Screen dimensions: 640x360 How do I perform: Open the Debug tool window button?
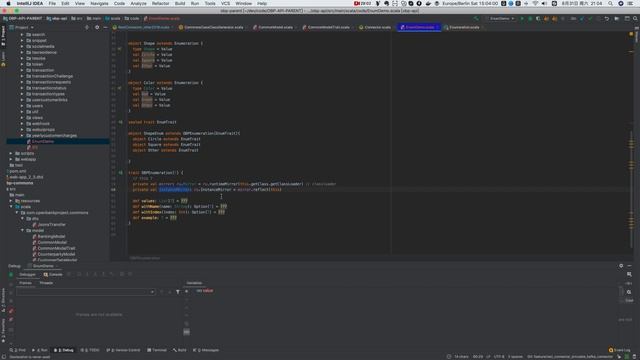pos(64,350)
